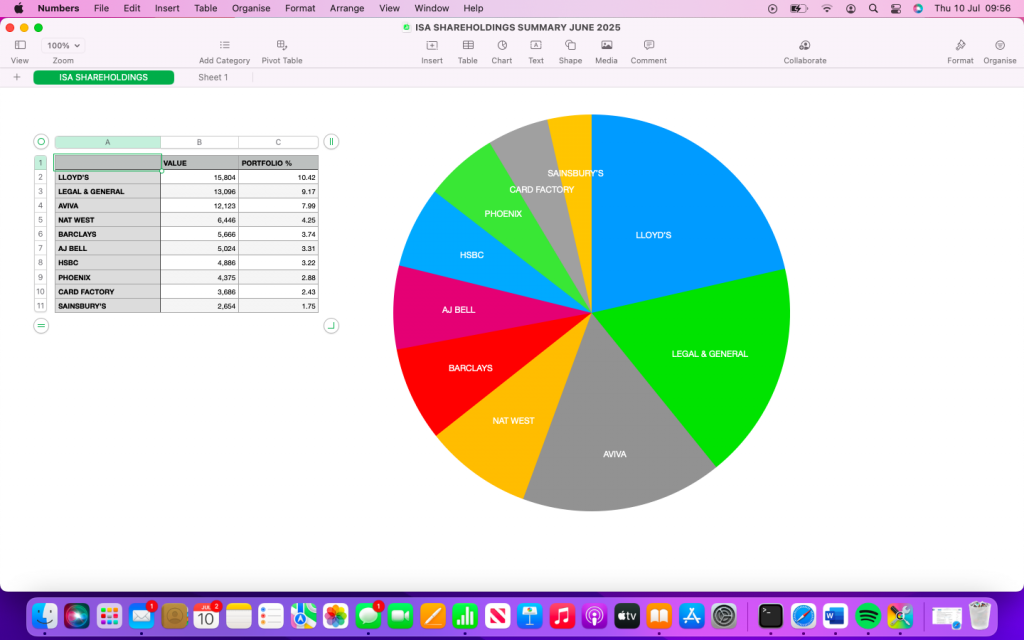This screenshot has height=640, width=1024.
Task: Switch to the Sheet 1 tab
Action: 212,77
